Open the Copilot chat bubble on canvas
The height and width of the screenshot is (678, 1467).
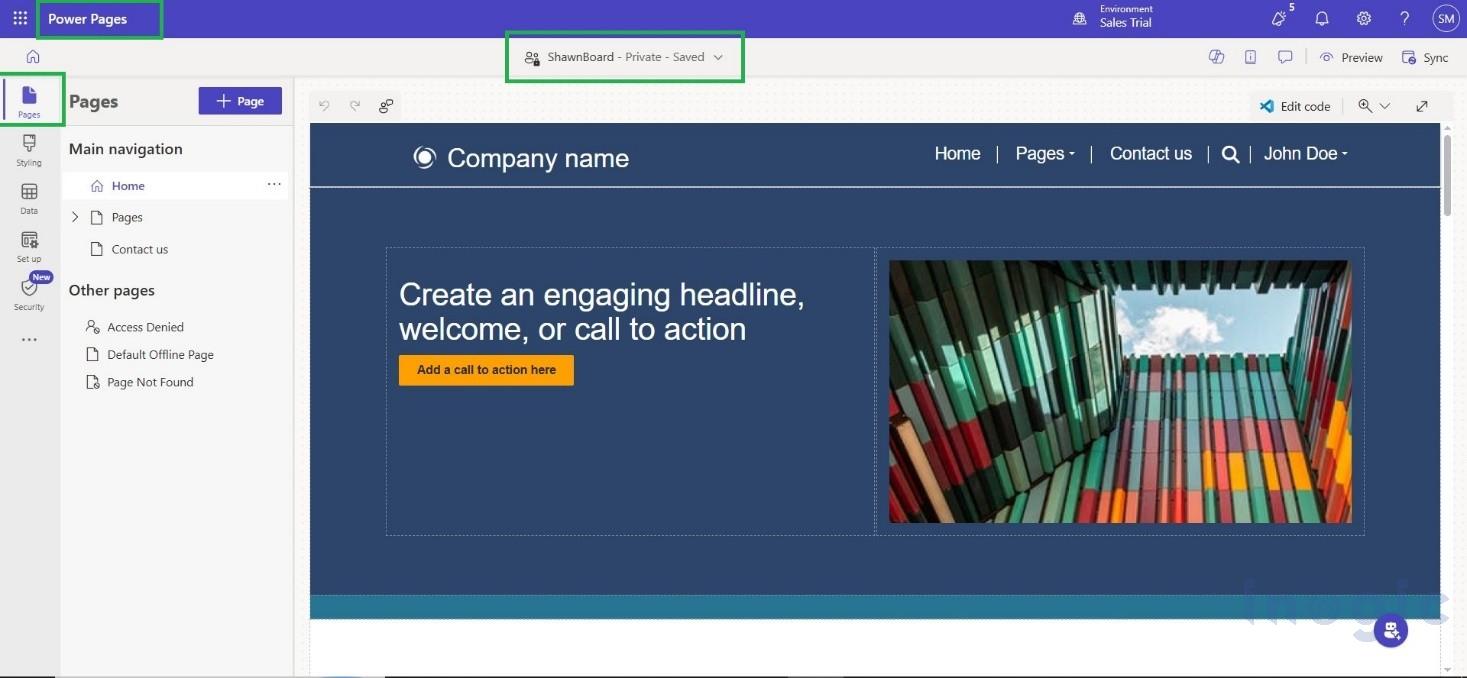[x=1391, y=630]
